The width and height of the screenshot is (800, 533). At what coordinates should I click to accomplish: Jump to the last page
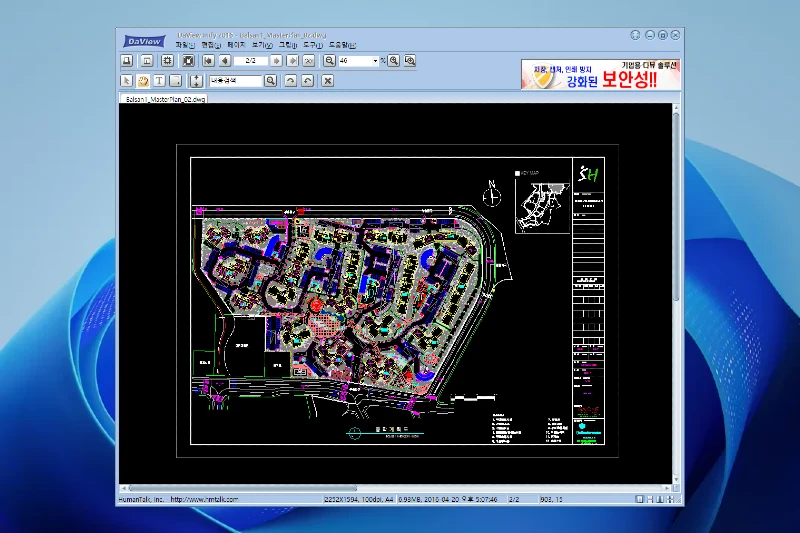click(293, 61)
